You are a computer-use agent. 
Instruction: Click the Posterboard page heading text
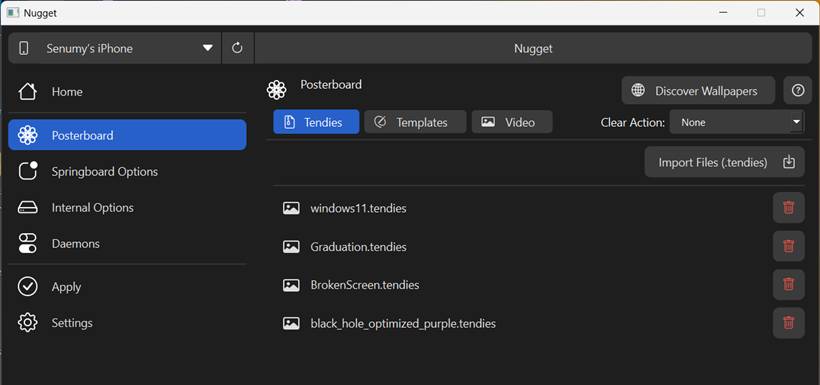(x=331, y=84)
